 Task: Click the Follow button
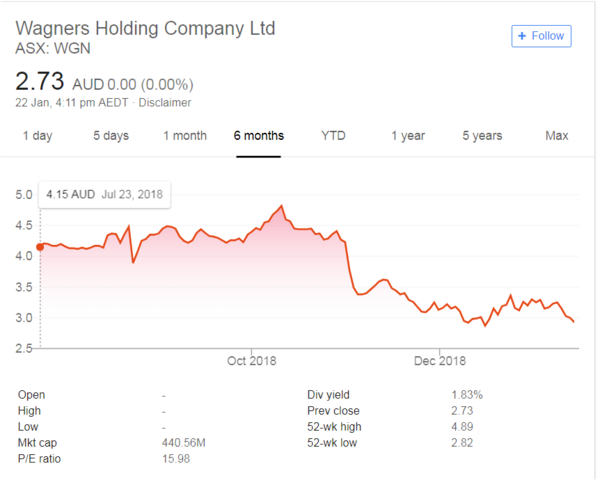(540, 36)
